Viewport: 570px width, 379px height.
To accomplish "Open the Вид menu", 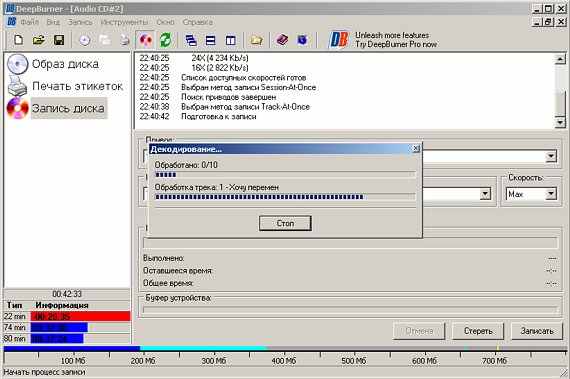I will tap(53, 22).
